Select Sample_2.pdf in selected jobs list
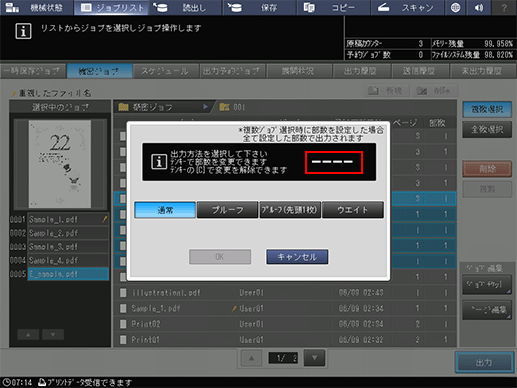 (x=68, y=233)
